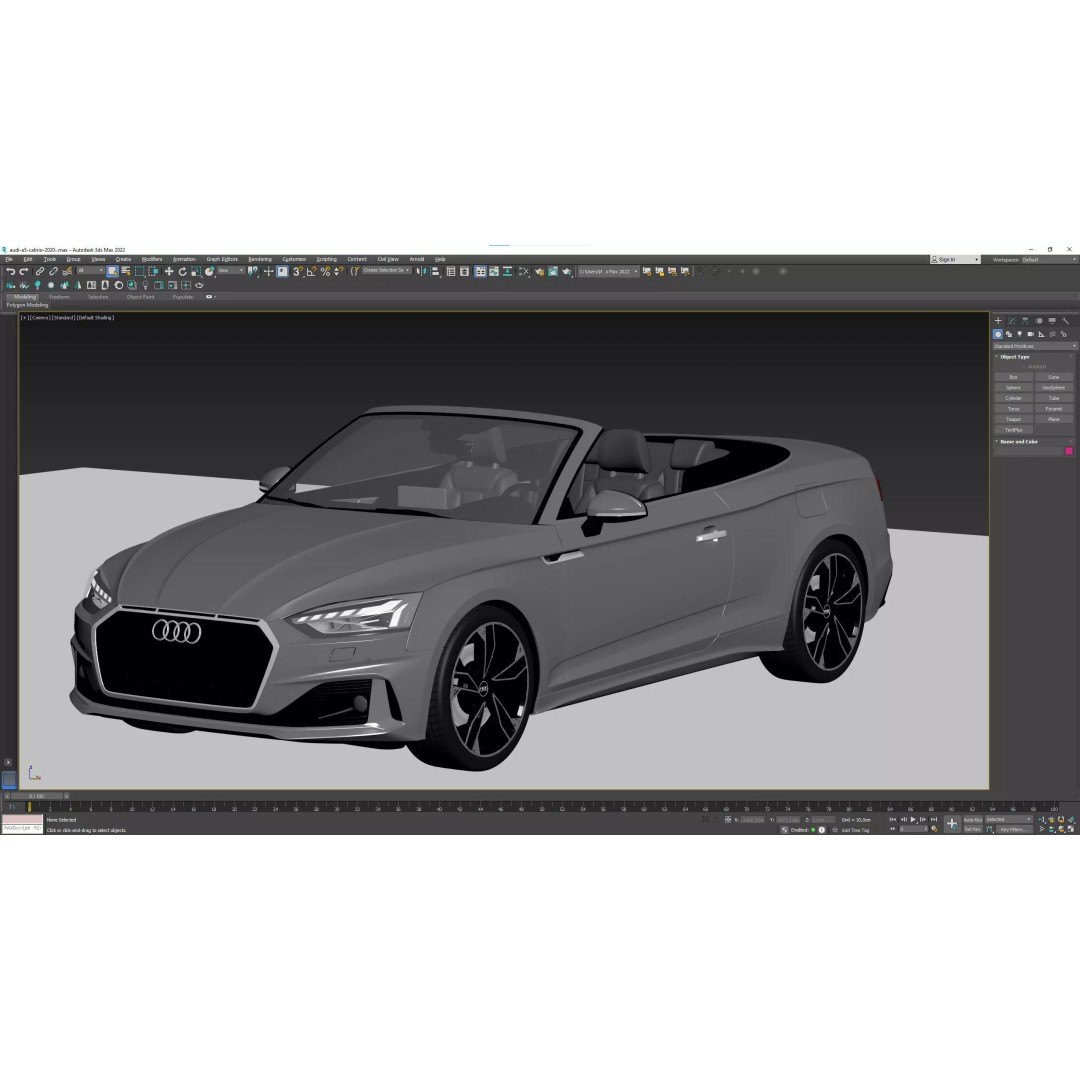Open the Workspaces Default dropdown

coord(1048,260)
